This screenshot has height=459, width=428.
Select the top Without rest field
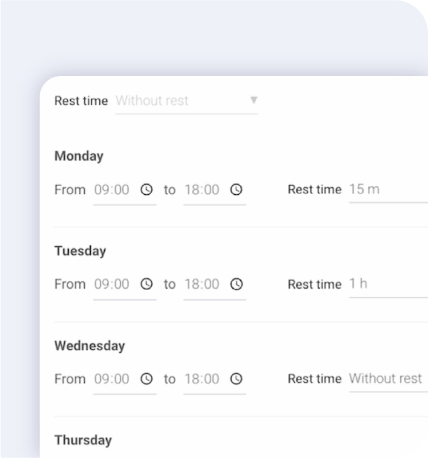pyautogui.click(x=187, y=101)
